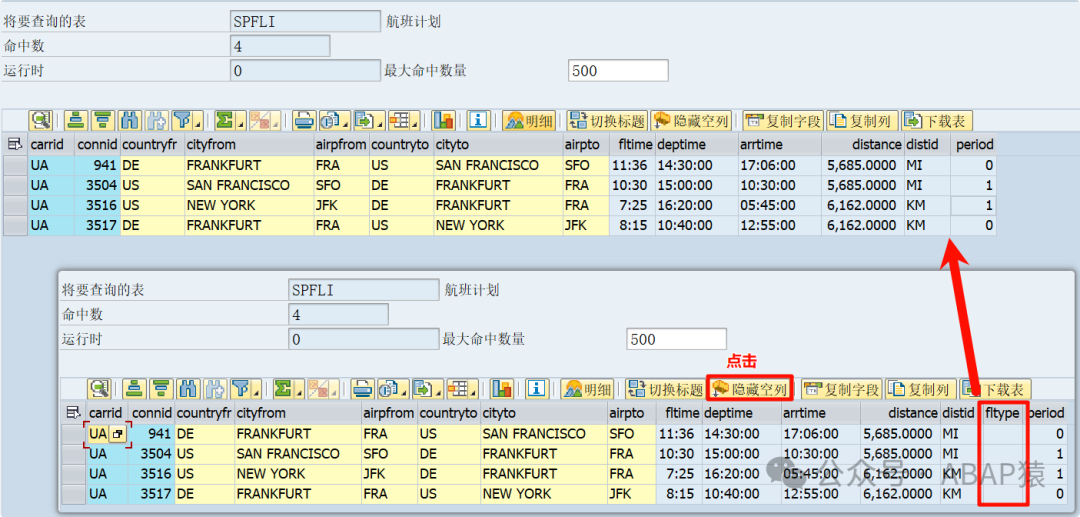Select row 3504 via lower table row selector
Viewport: 1080px width, 517px height.
74,454
